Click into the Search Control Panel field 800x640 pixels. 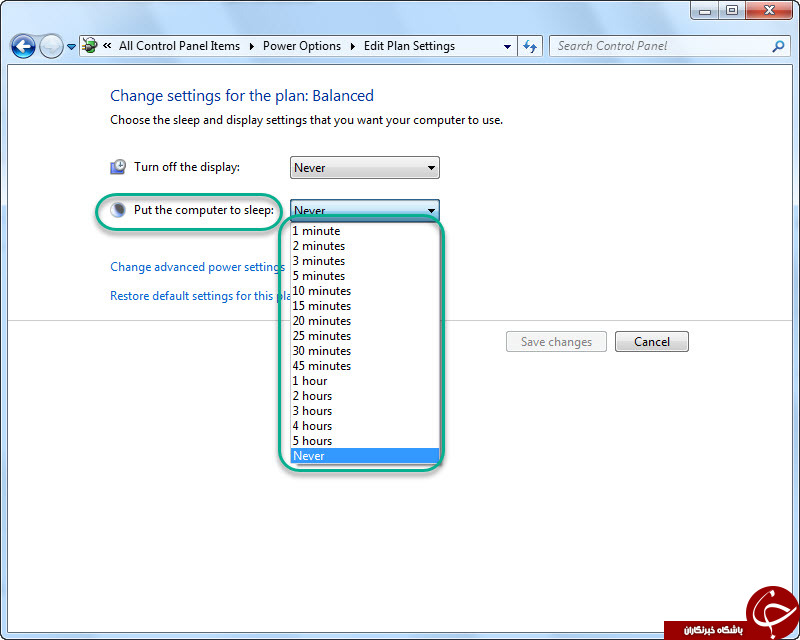[663, 46]
